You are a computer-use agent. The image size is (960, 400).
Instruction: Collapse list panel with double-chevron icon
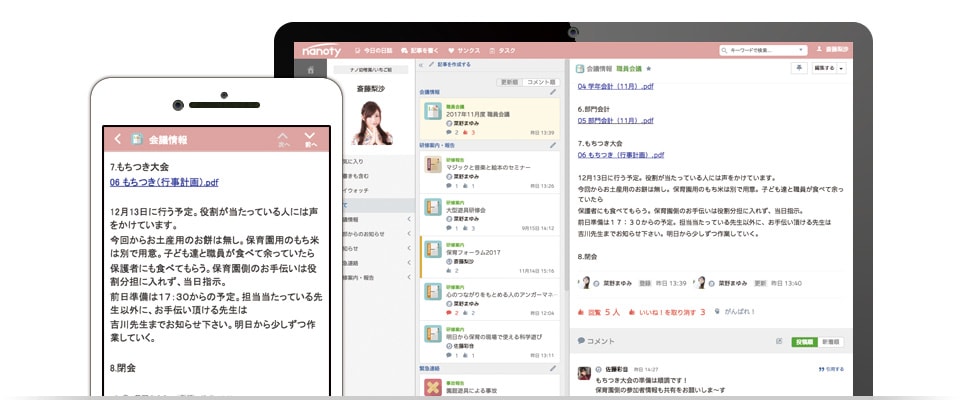pyautogui.click(x=421, y=64)
